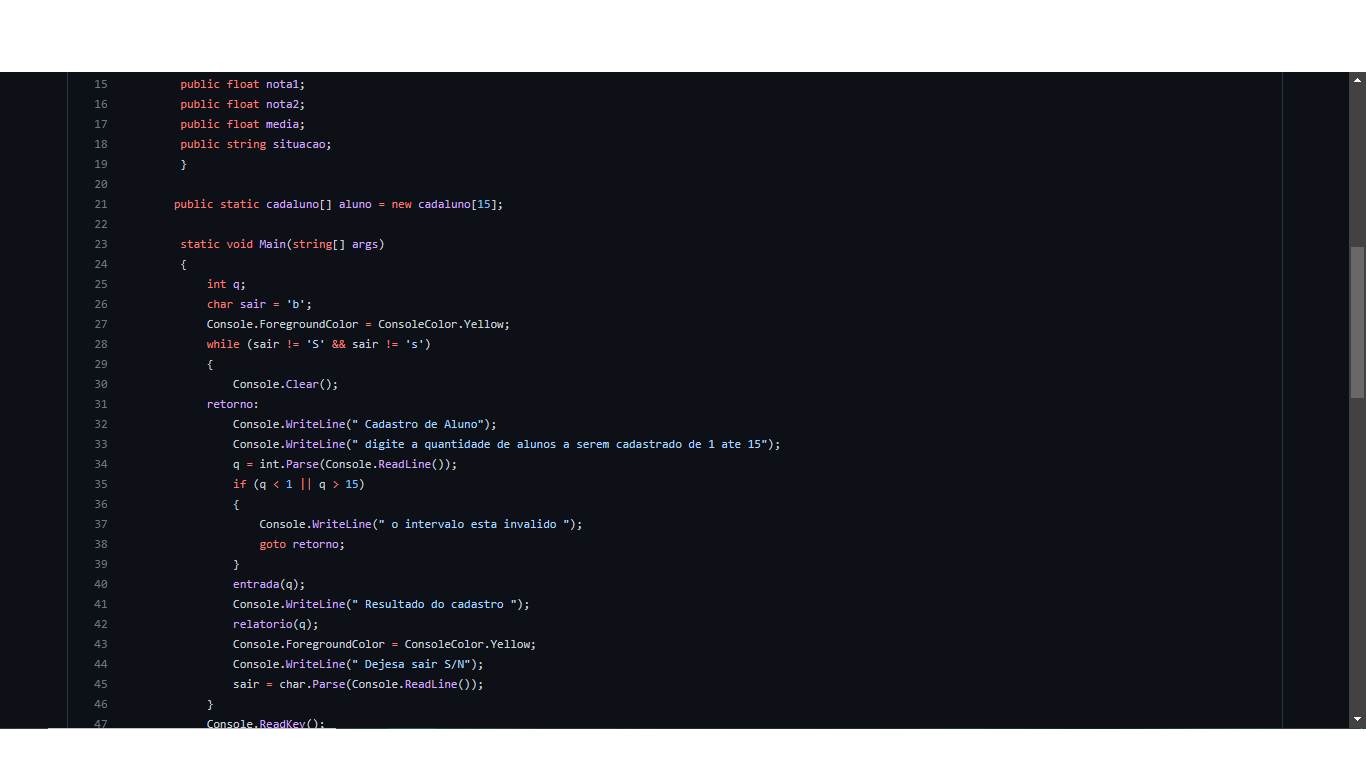Screen dimensions: 1366x768
Task: Click the 'relatorio(q);' call
Action: (276, 624)
